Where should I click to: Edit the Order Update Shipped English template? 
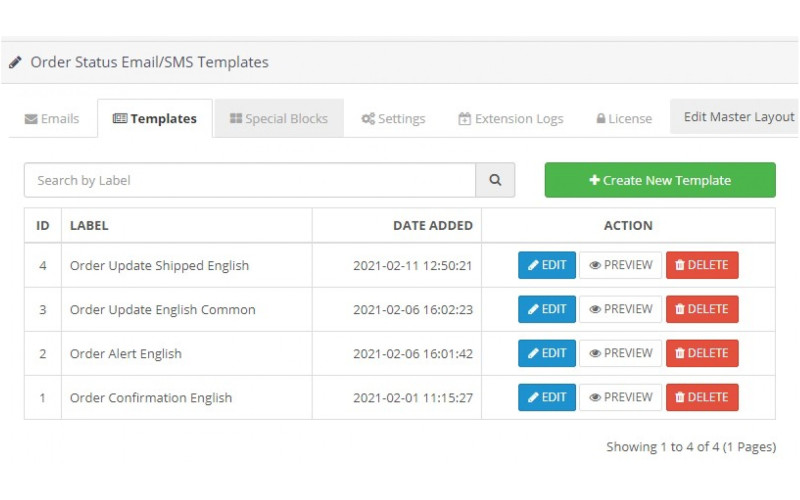tap(547, 265)
